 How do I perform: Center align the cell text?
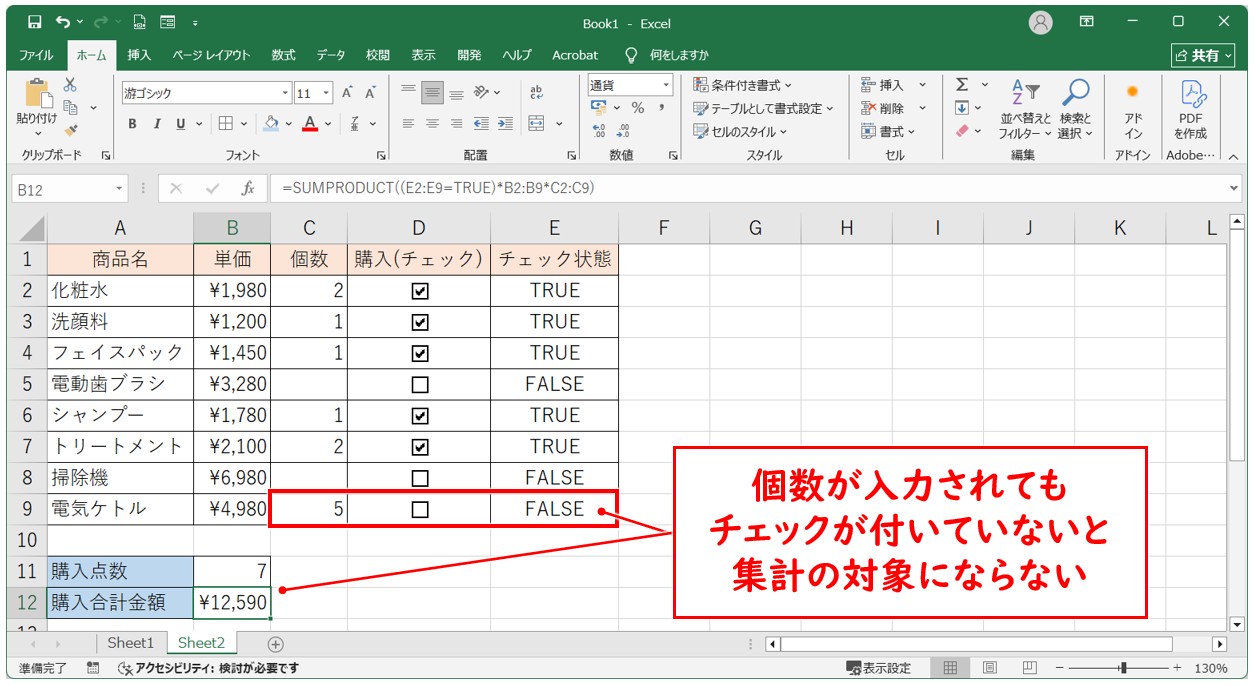[432, 123]
